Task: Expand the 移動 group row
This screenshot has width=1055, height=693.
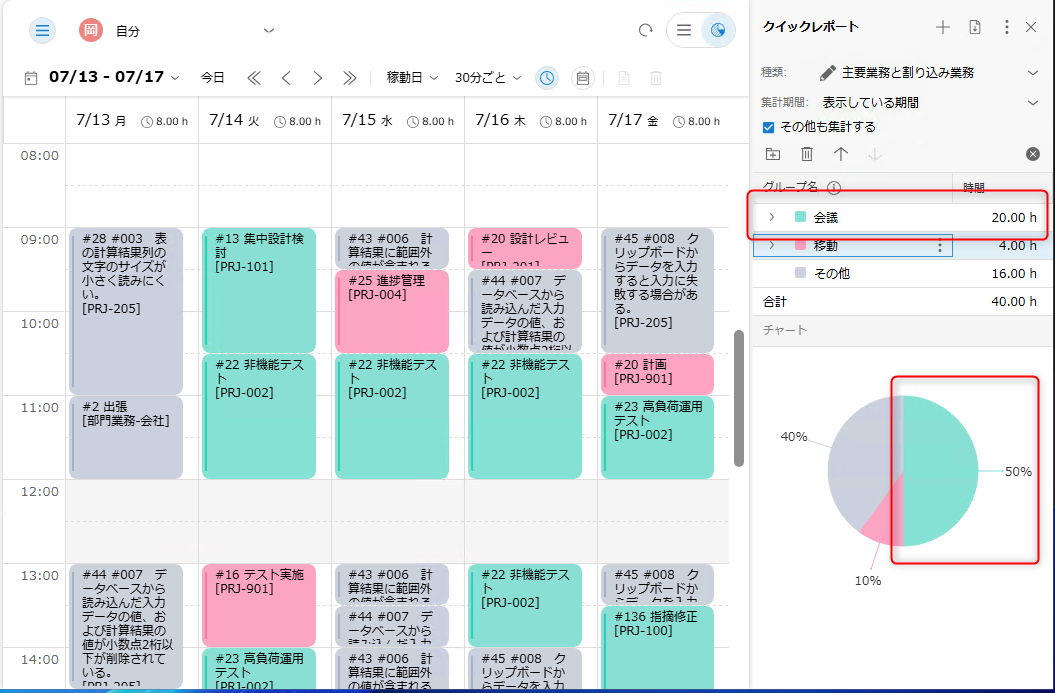Action: point(772,246)
